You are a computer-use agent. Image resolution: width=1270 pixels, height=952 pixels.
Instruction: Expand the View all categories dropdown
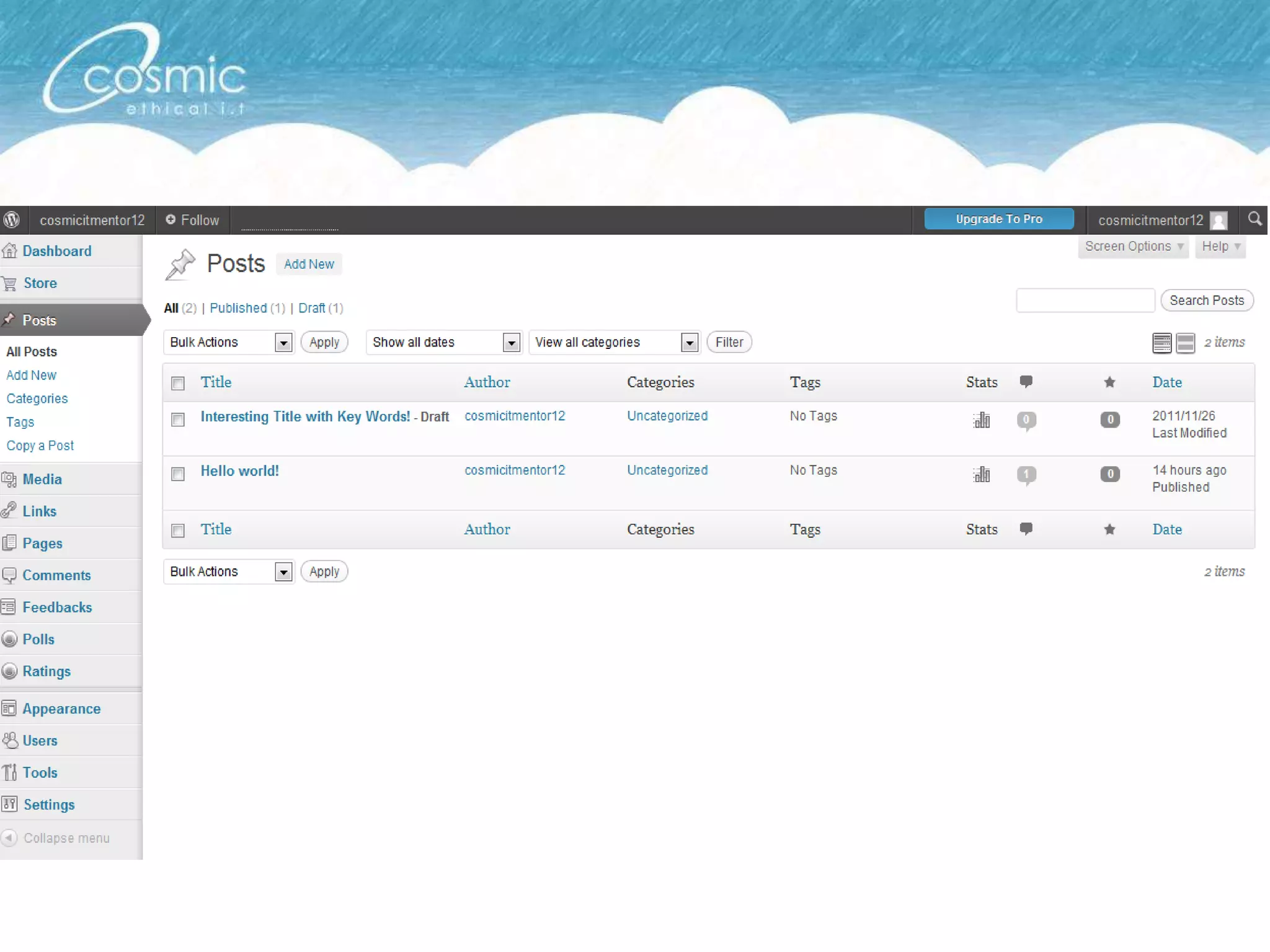click(x=614, y=342)
